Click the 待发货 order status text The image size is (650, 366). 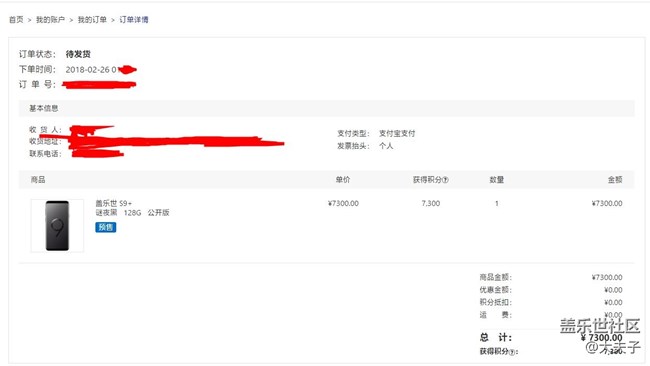(x=78, y=54)
